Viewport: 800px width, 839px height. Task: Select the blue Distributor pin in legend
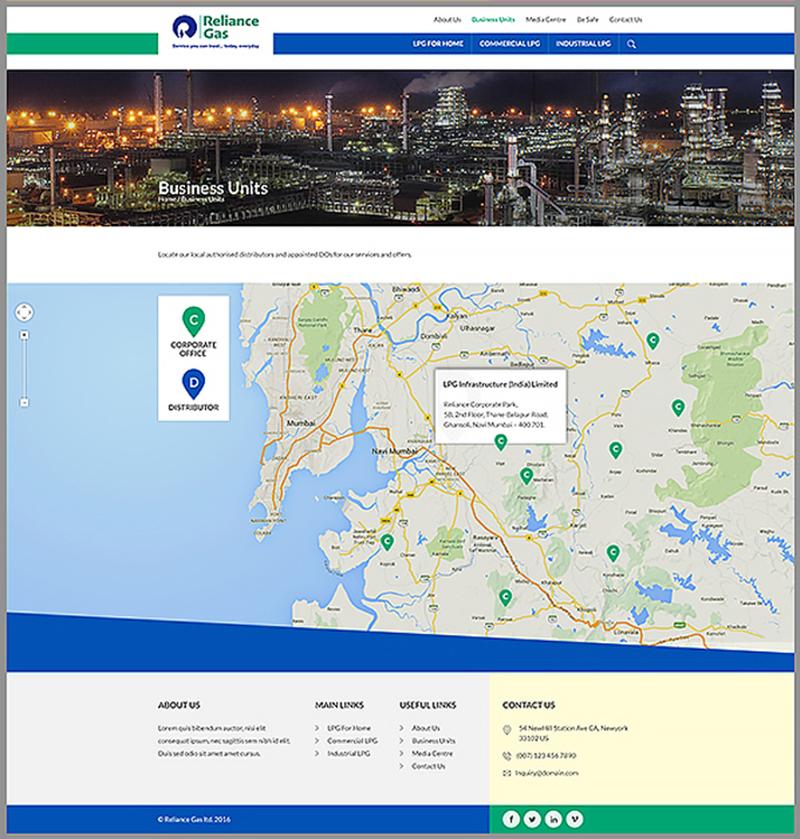pos(193,383)
